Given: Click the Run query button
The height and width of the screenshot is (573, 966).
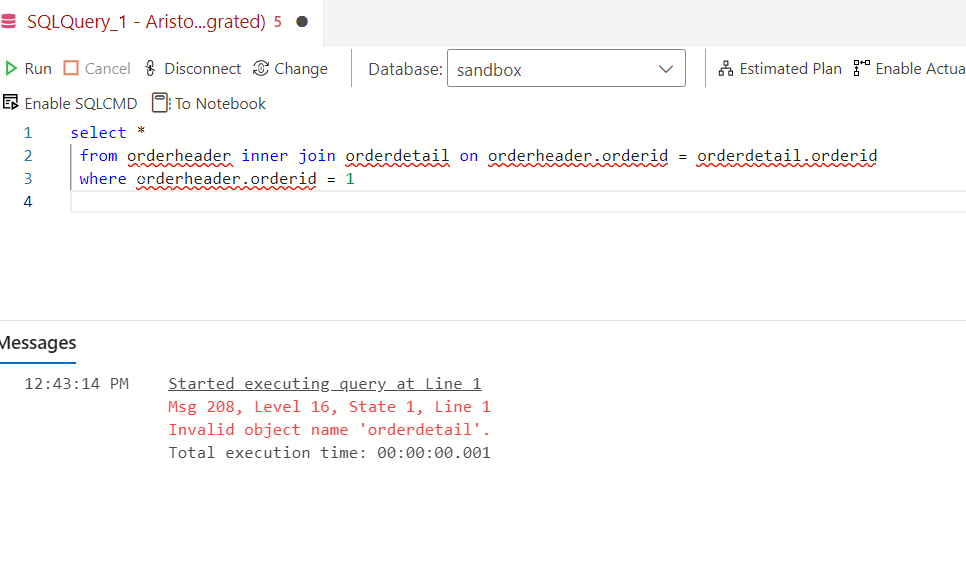Looking at the screenshot, I should point(28,69).
